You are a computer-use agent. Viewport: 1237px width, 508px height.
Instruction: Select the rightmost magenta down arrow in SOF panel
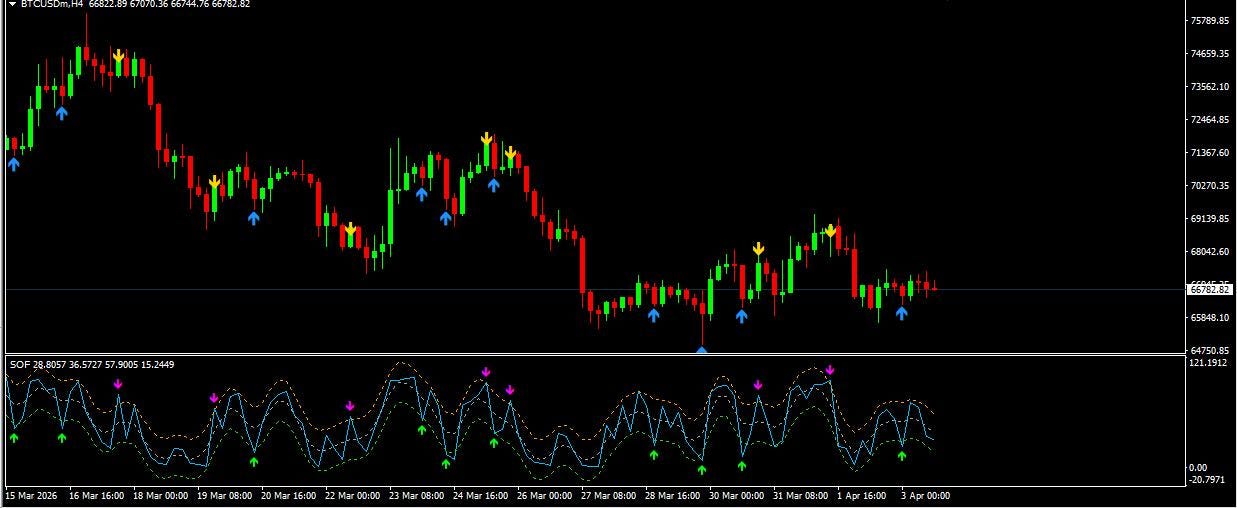point(829,371)
